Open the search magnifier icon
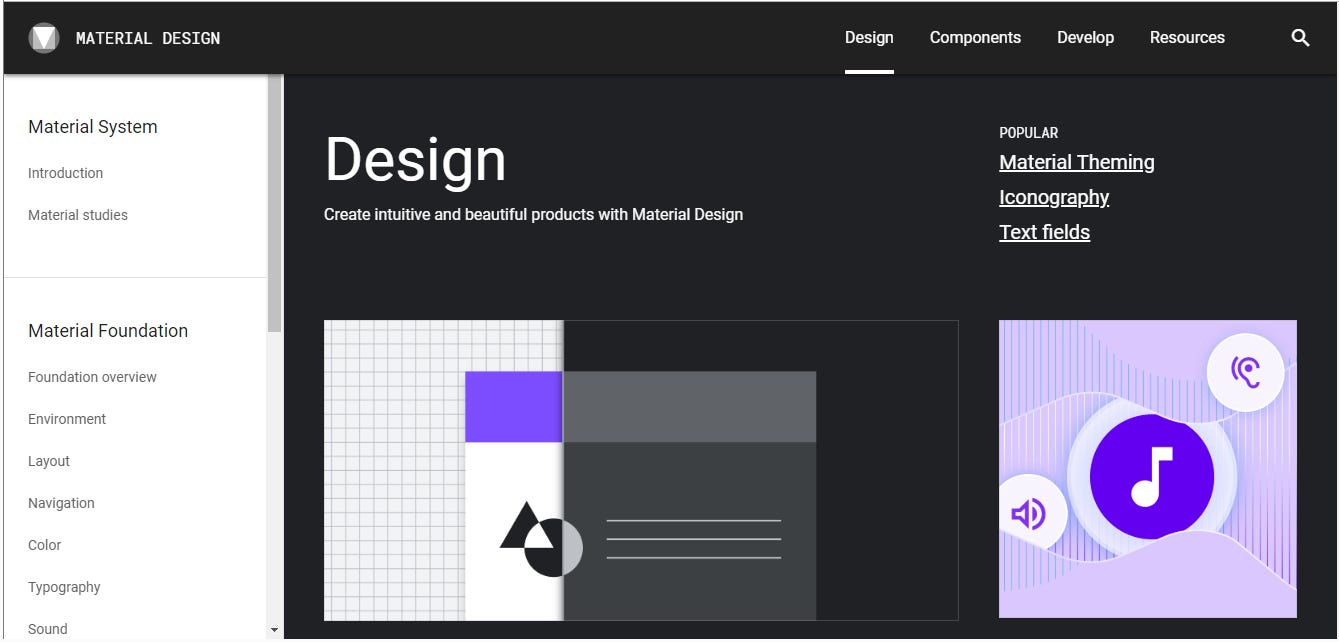Image resolution: width=1339 pixels, height=642 pixels. (1300, 38)
